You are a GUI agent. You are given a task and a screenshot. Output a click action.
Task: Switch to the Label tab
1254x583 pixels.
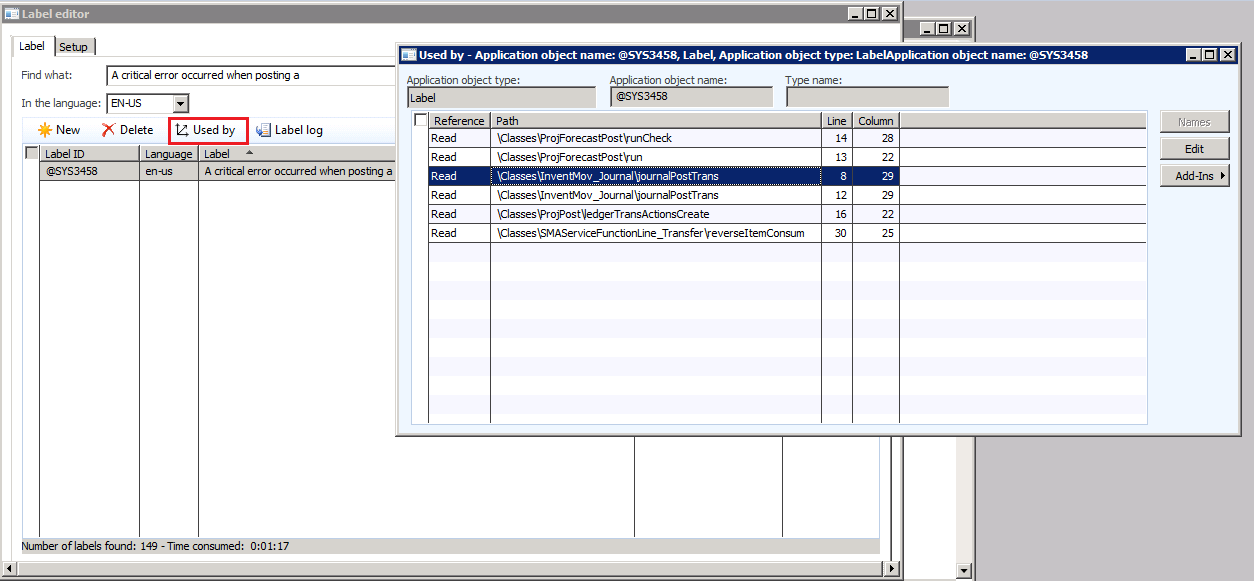[32, 46]
